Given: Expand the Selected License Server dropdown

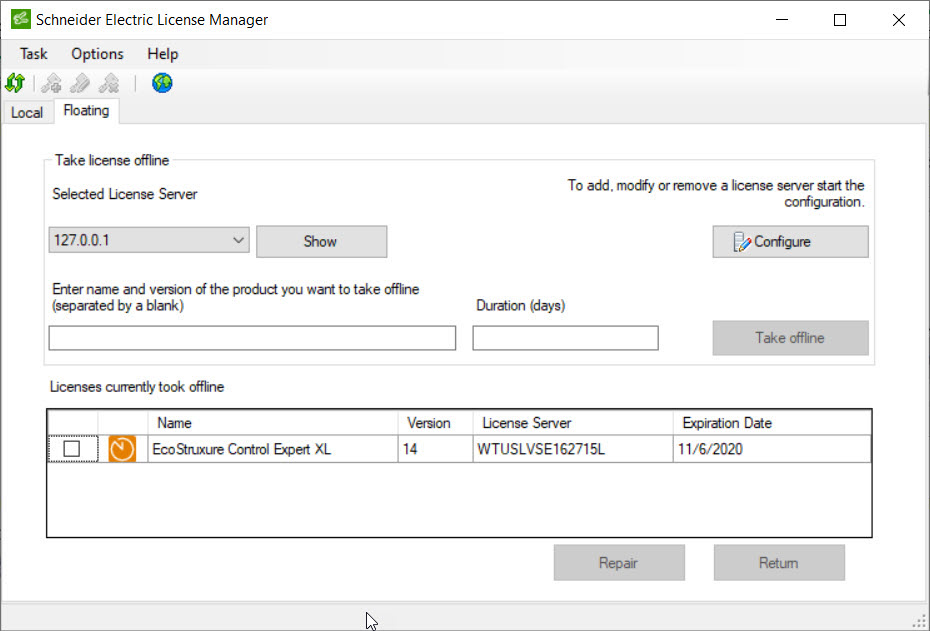Looking at the screenshot, I should 238,240.
